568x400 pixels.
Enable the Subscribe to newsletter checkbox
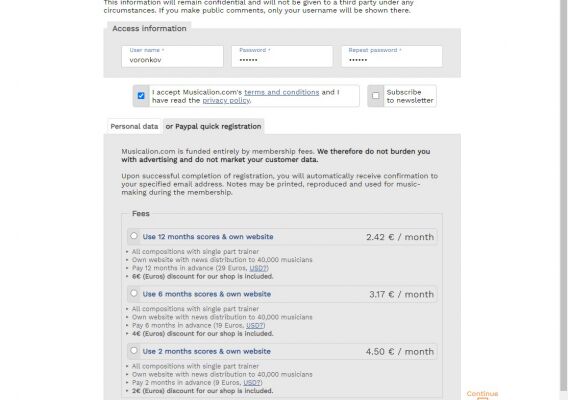[x=376, y=96]
